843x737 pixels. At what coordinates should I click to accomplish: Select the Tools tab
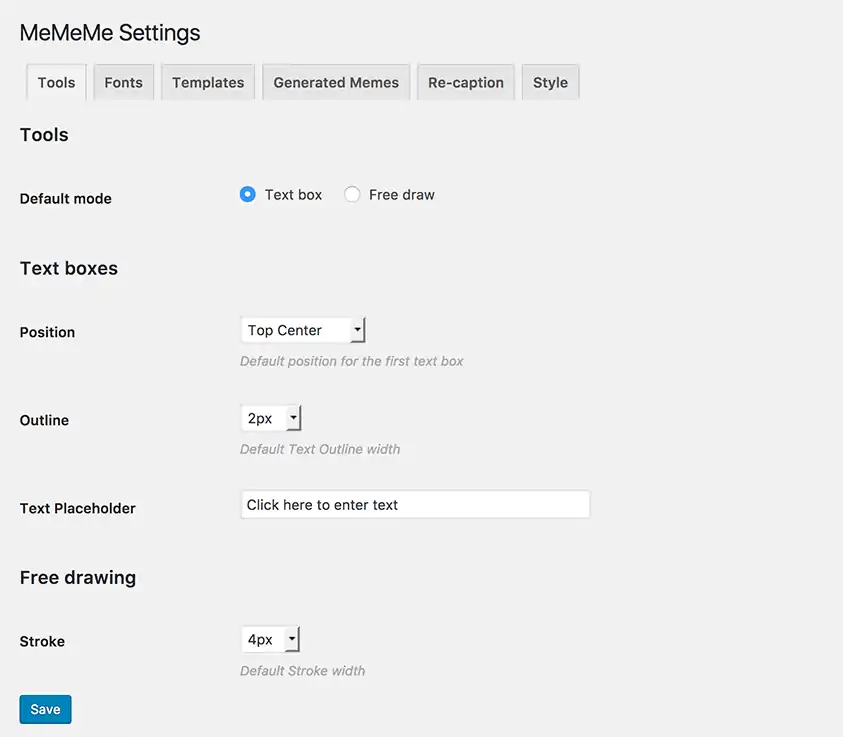pos(55,82)
